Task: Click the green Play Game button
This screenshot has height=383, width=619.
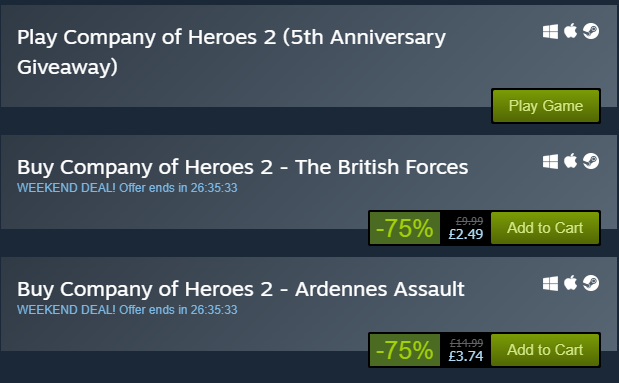Action: pos(546,106)
